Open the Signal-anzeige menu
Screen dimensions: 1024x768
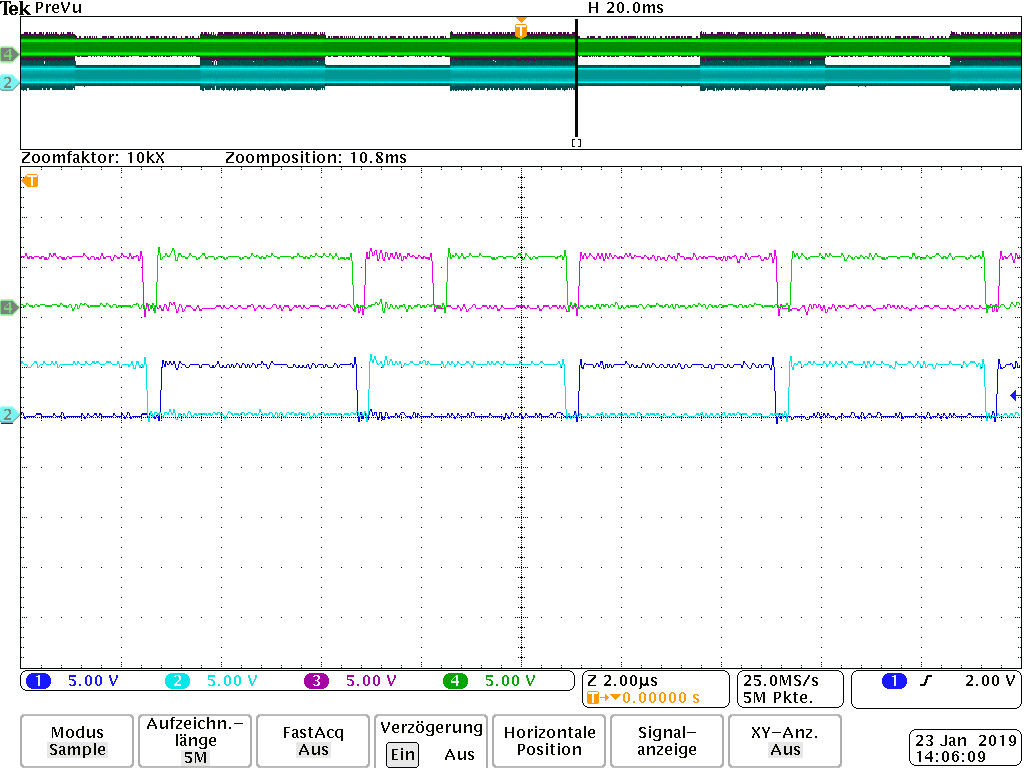coord(667,741)
